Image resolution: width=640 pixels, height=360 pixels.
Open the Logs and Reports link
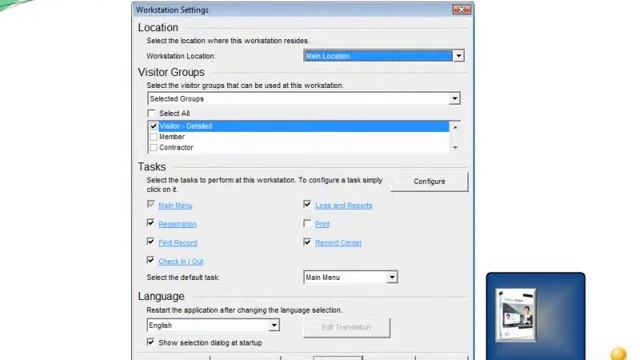point(344,205)
